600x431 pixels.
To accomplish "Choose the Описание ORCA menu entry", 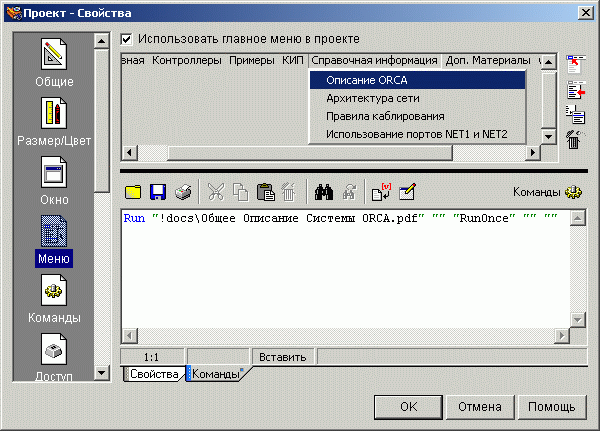I will tap(417, 80).
